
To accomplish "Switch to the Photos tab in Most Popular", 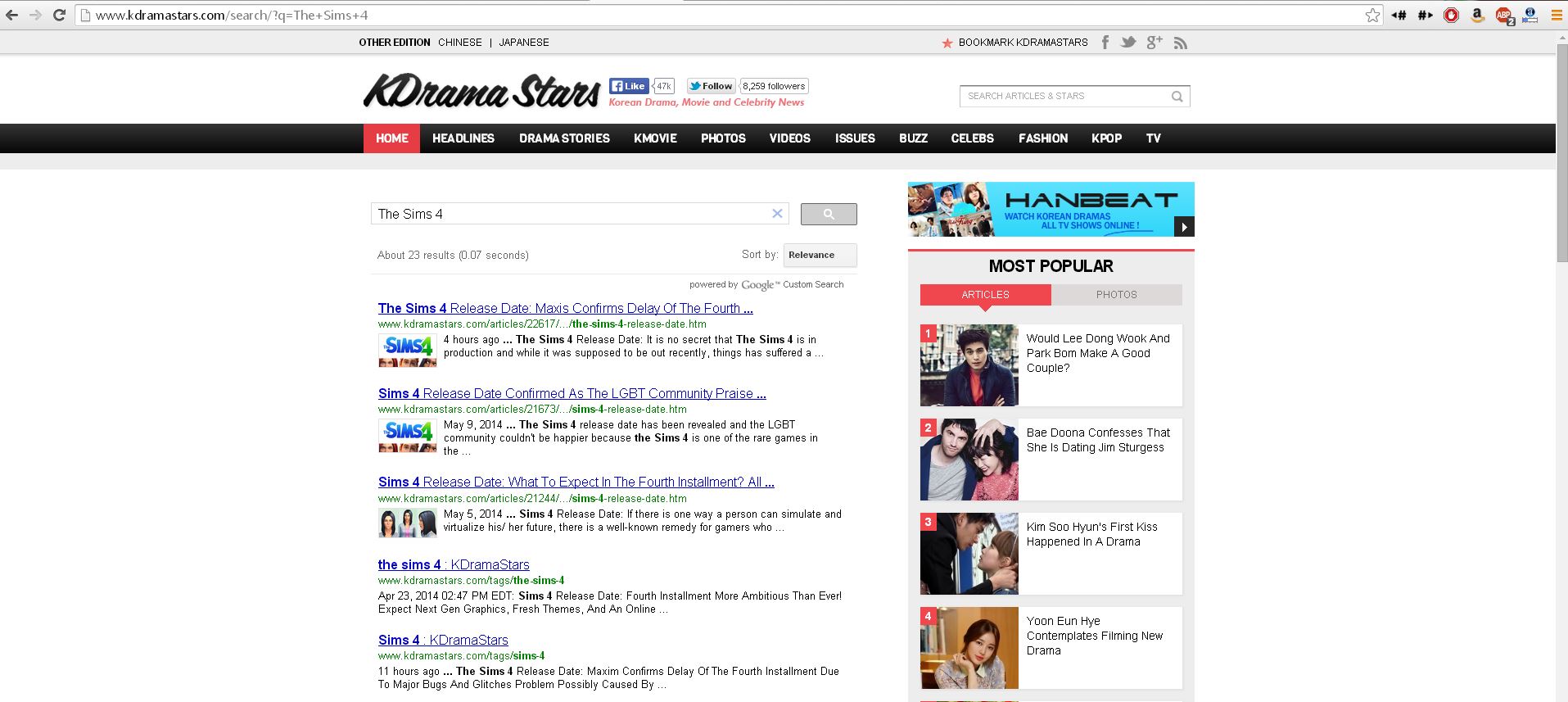I will coord(1117,295).
